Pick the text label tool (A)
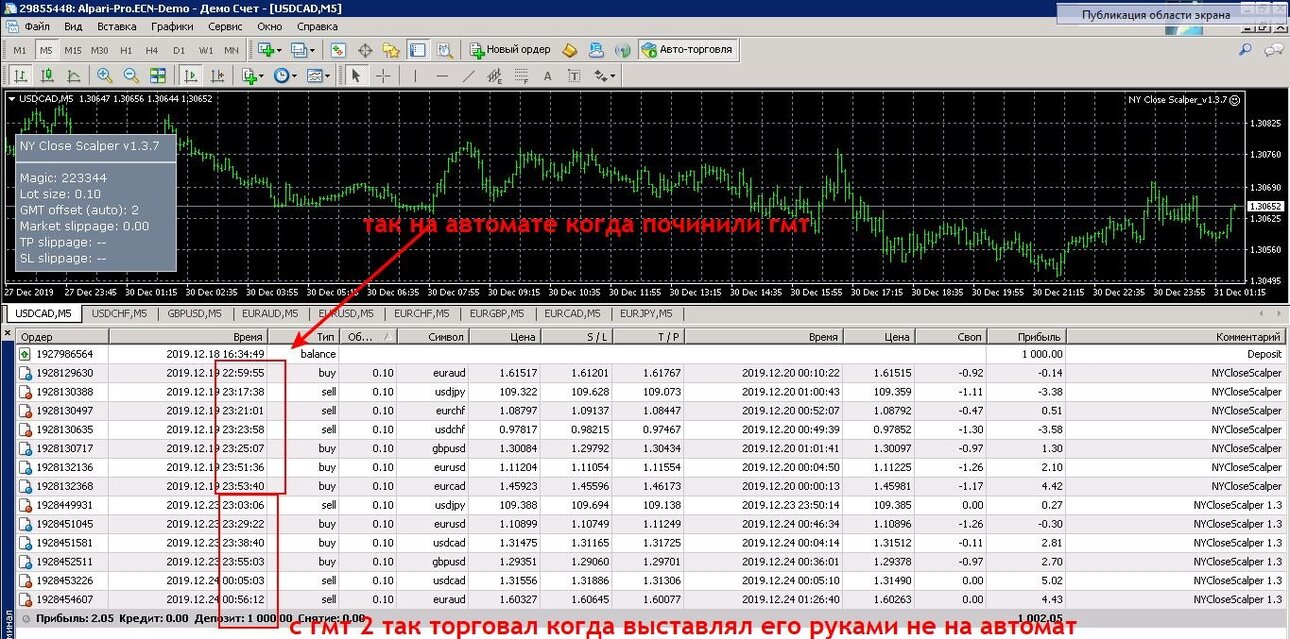The height and width of the screenshot is (639, 1290). pos(547,75)
